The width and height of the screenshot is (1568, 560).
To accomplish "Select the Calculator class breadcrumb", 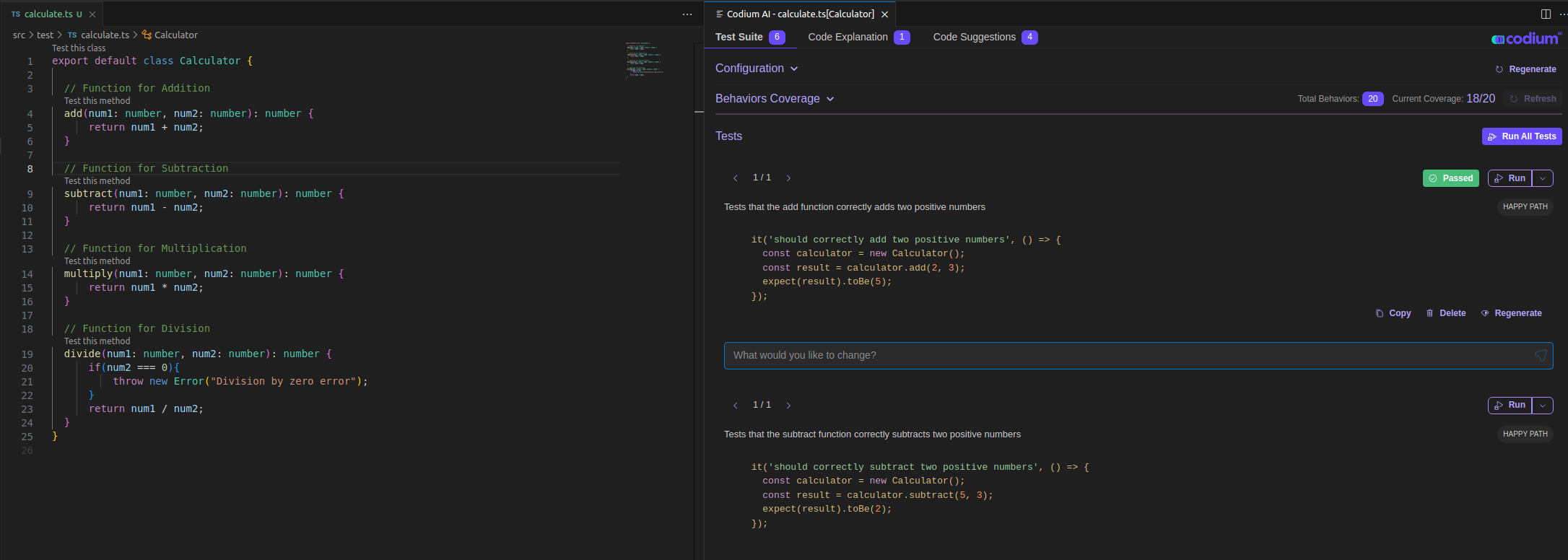I will pos(170,35).
